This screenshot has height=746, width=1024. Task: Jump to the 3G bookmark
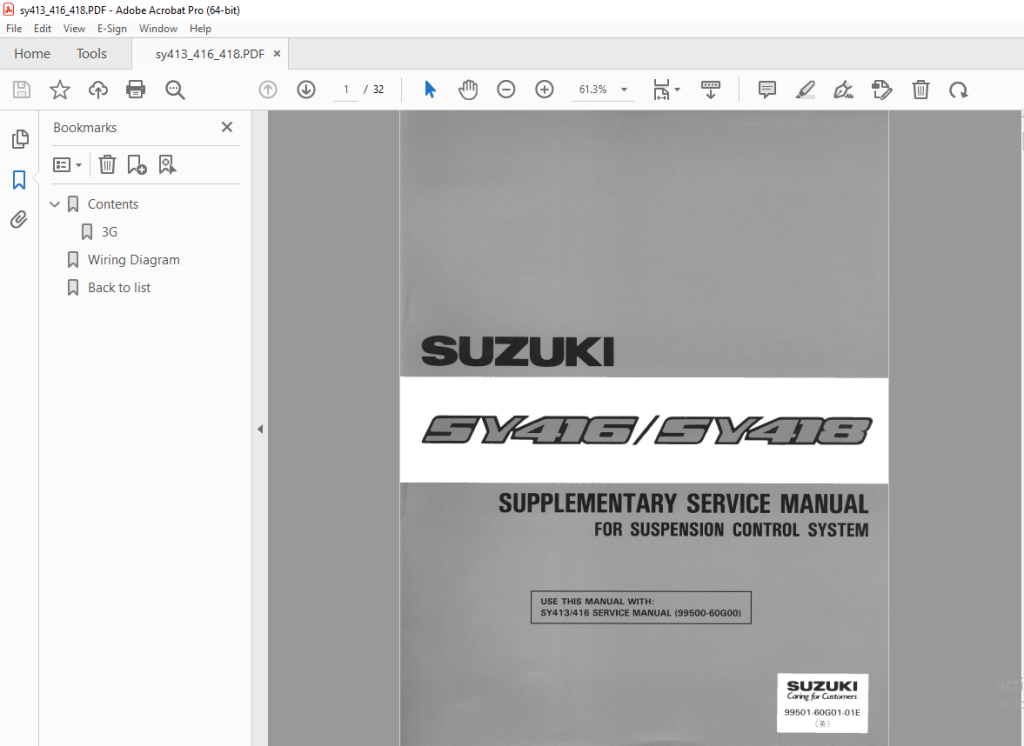(109, 232)
